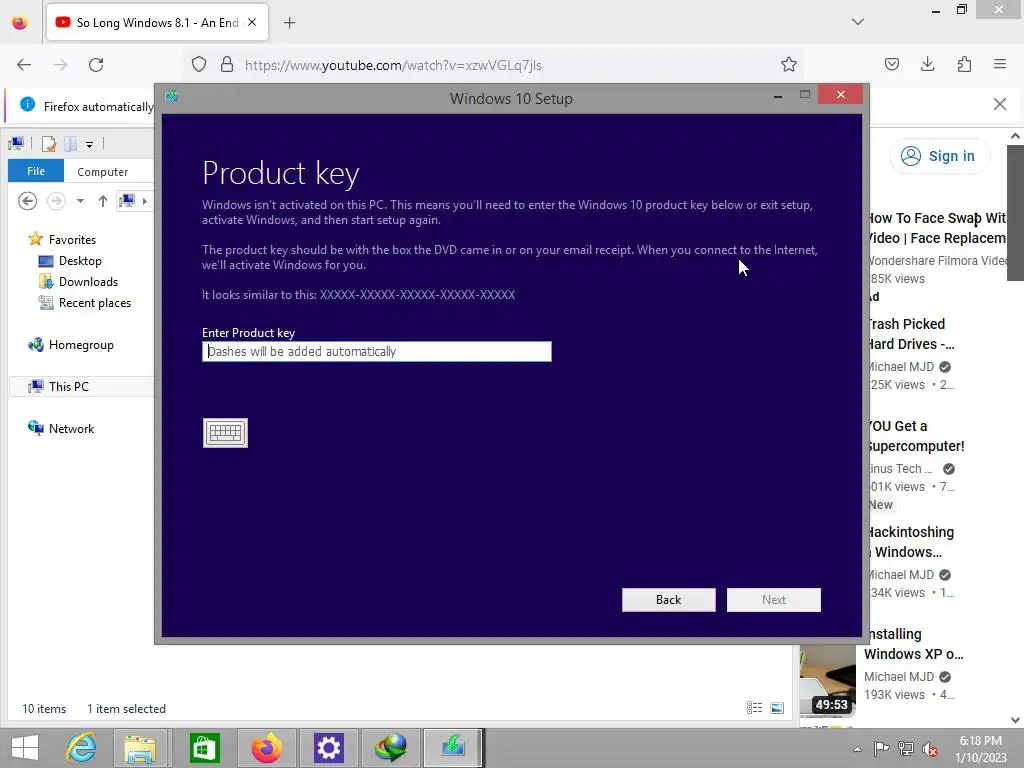Open Firefox extensions icon
Screen dimensions: 1024x768
coord(964,64)
